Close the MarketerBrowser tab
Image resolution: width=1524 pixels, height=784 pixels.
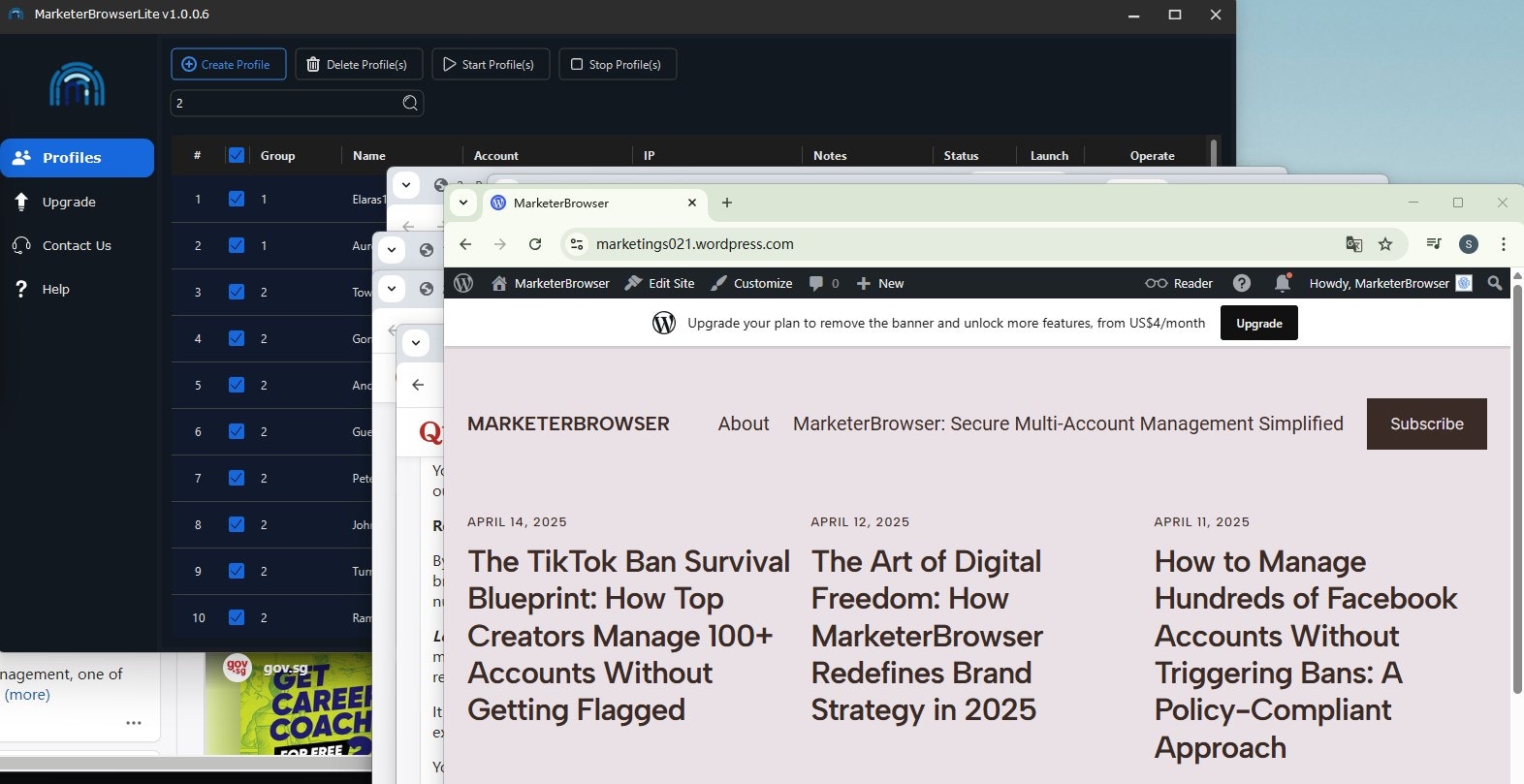coord(692,203)
